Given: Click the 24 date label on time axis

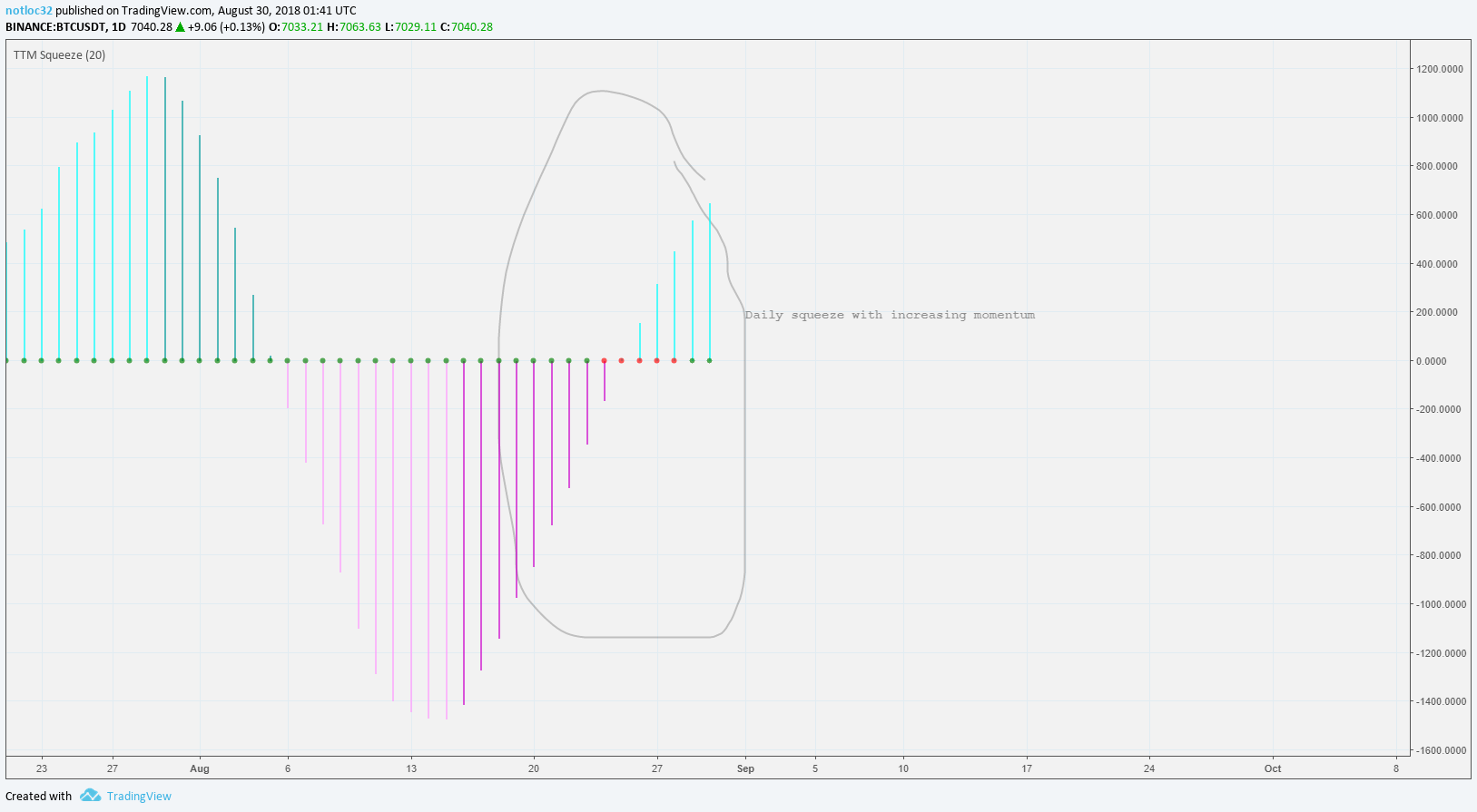Looking at the screenshot, I should [x=1149, y=768].
